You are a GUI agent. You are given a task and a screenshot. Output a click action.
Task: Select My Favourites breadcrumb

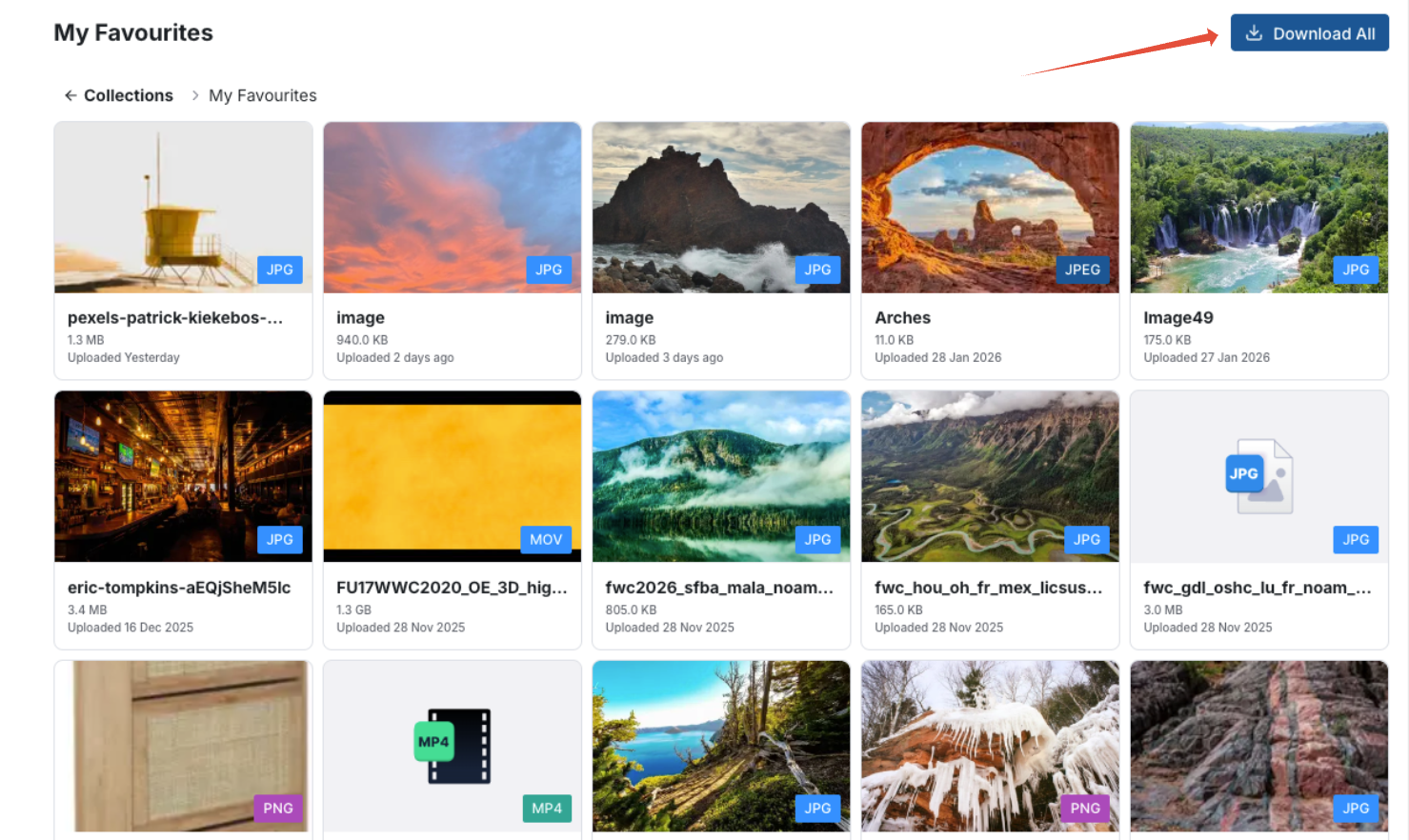[x=263, y=95]
